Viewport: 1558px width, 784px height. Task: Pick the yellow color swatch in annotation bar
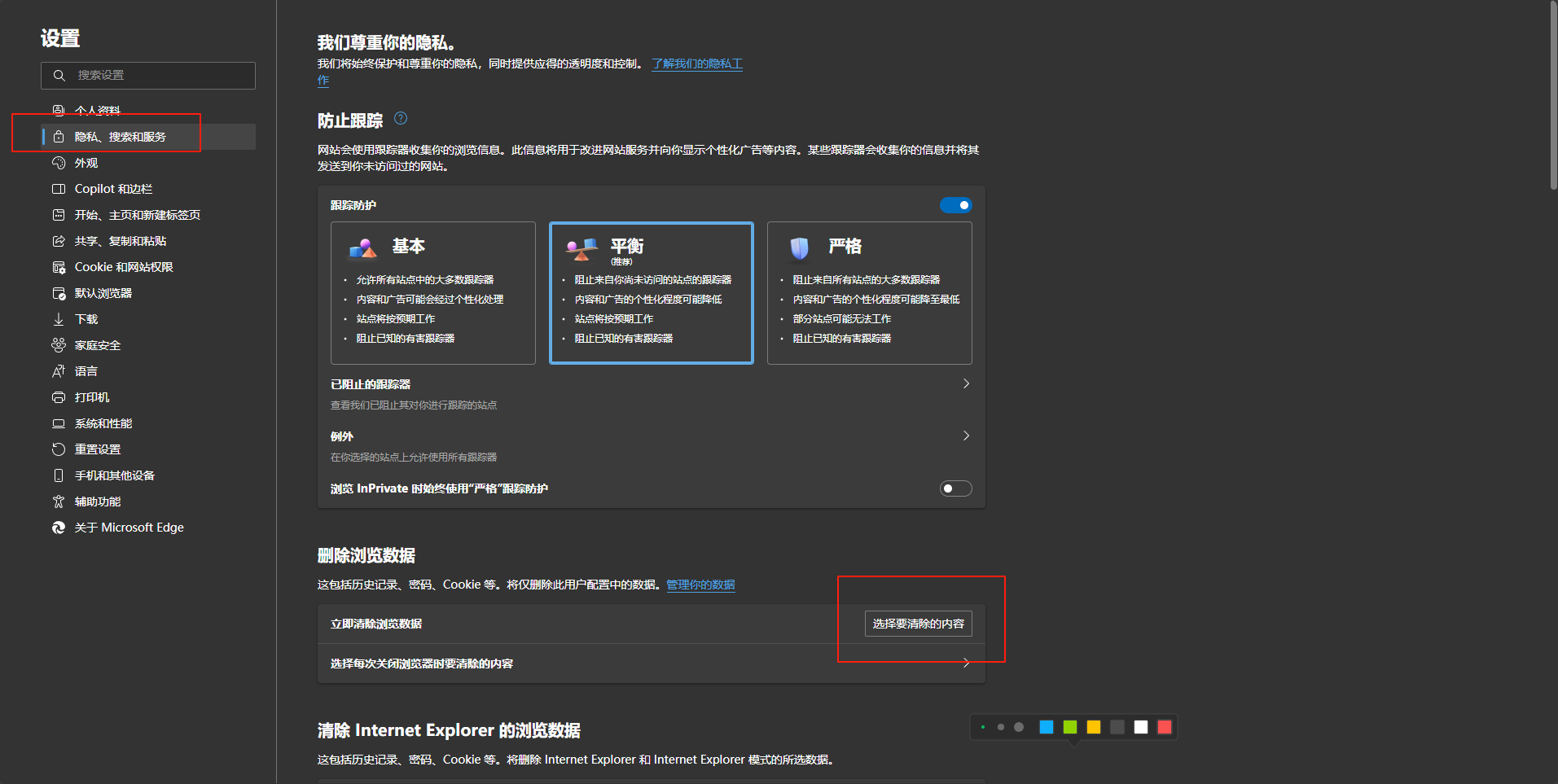point(1094,727)
